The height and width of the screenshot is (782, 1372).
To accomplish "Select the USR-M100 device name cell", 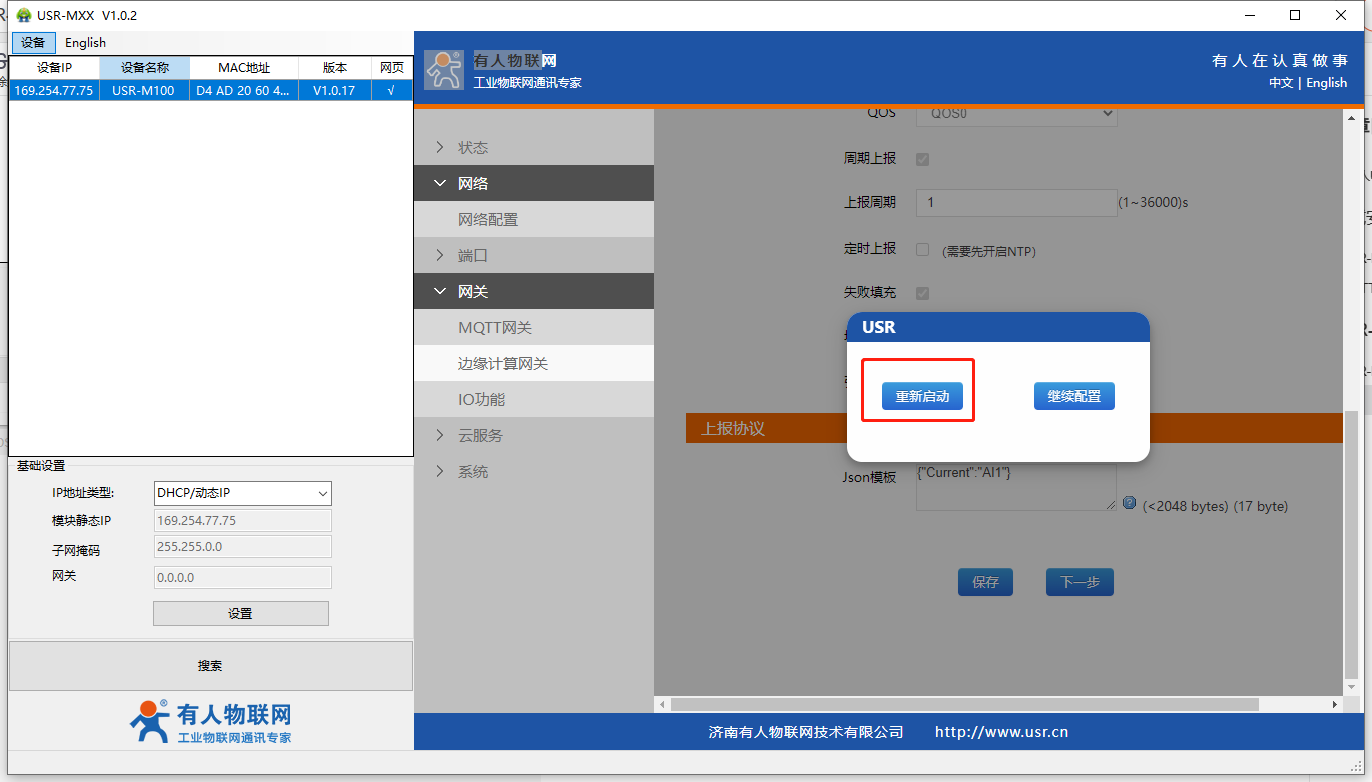I will (x=144, y=90).
